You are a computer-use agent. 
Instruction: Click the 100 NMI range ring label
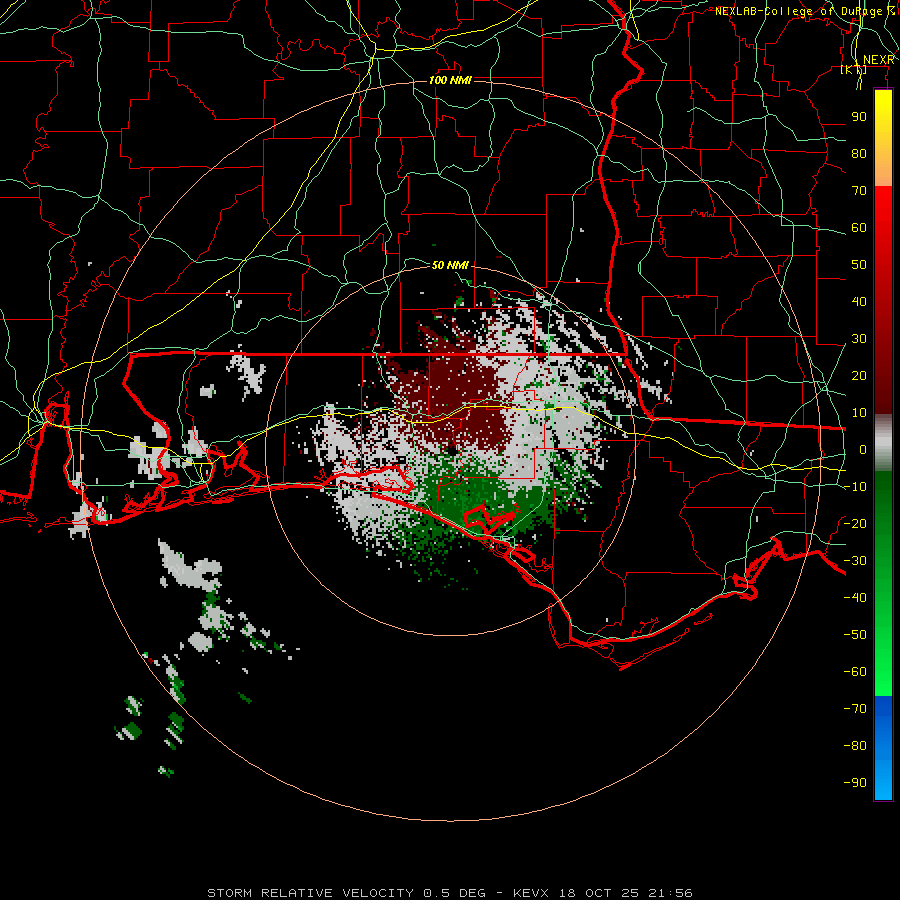450,80
